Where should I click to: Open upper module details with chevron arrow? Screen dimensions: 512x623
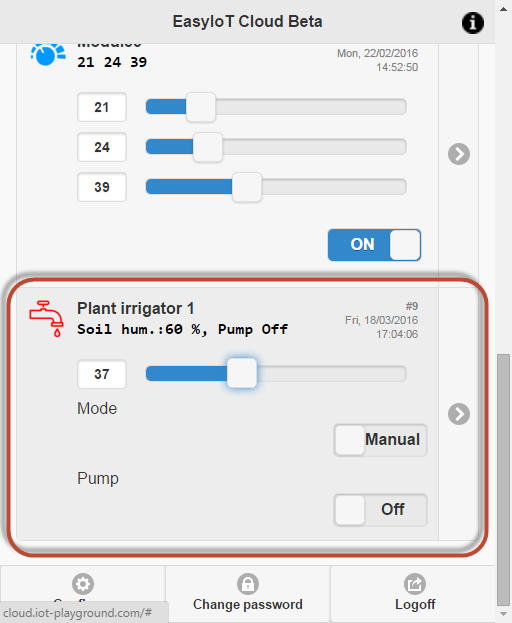coord(459,154)
